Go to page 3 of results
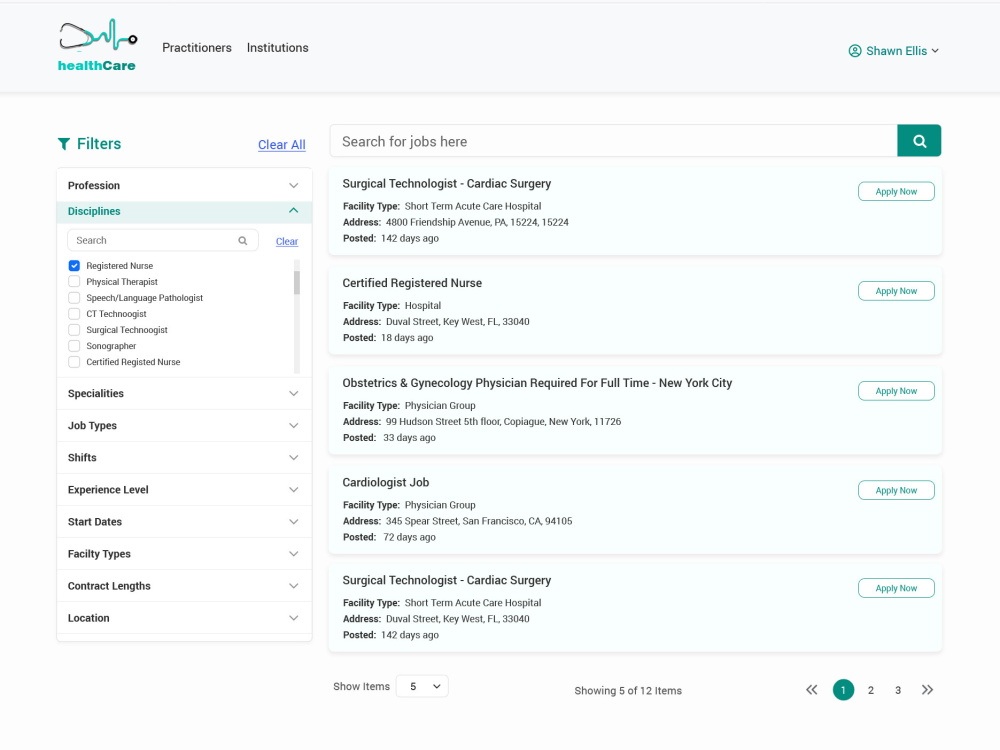The image size is (1000, 750). 898,690
